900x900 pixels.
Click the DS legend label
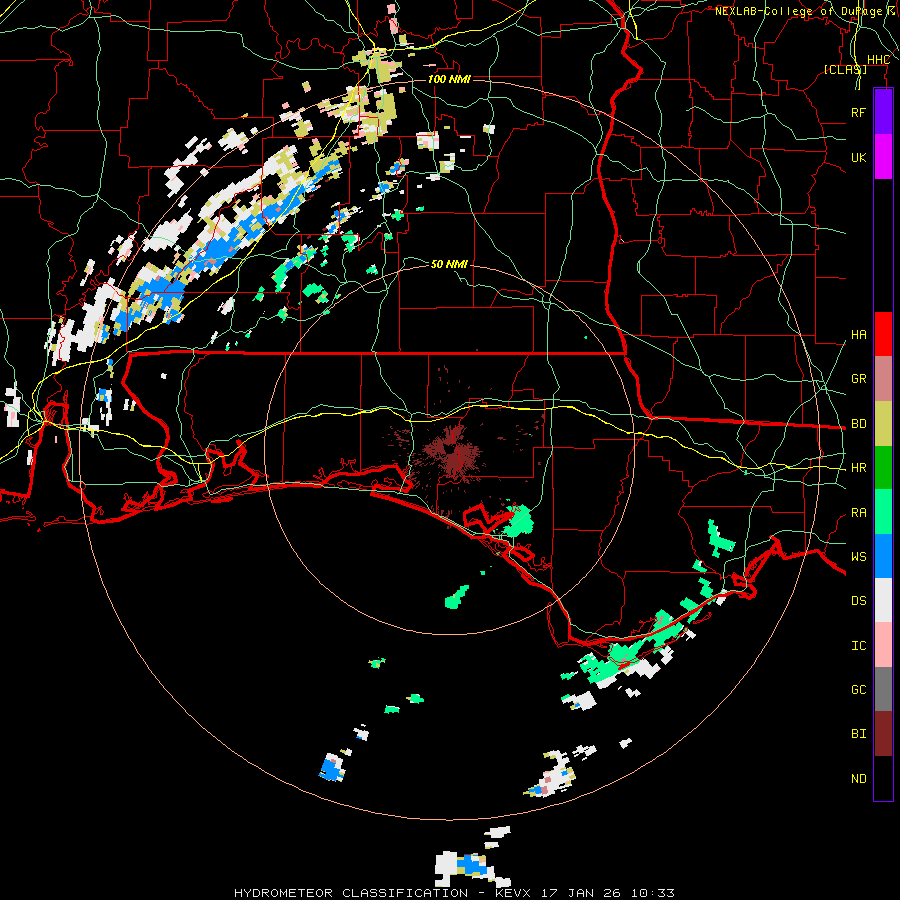(859, 601)
